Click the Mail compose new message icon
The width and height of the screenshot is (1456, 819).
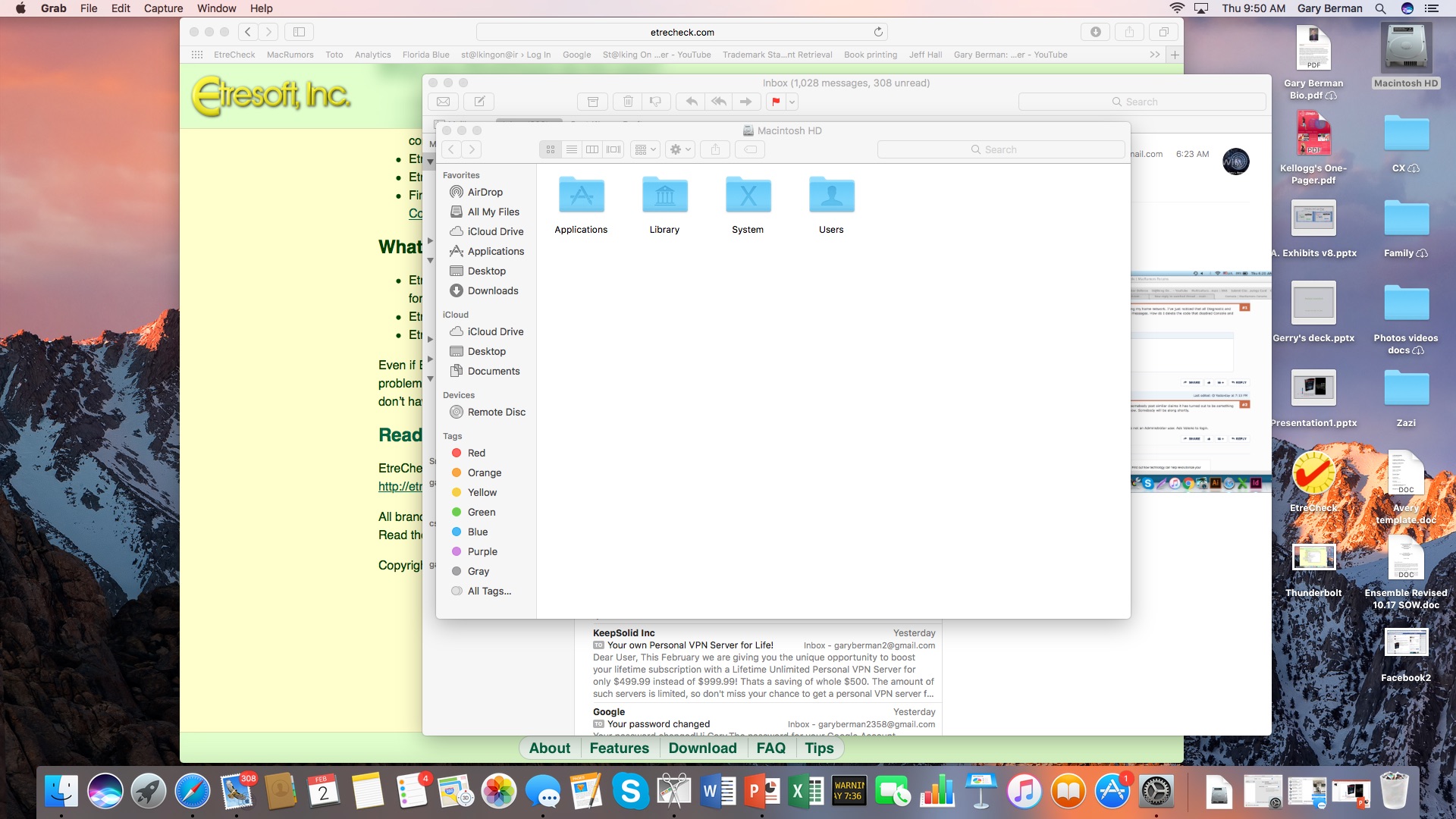479,102
